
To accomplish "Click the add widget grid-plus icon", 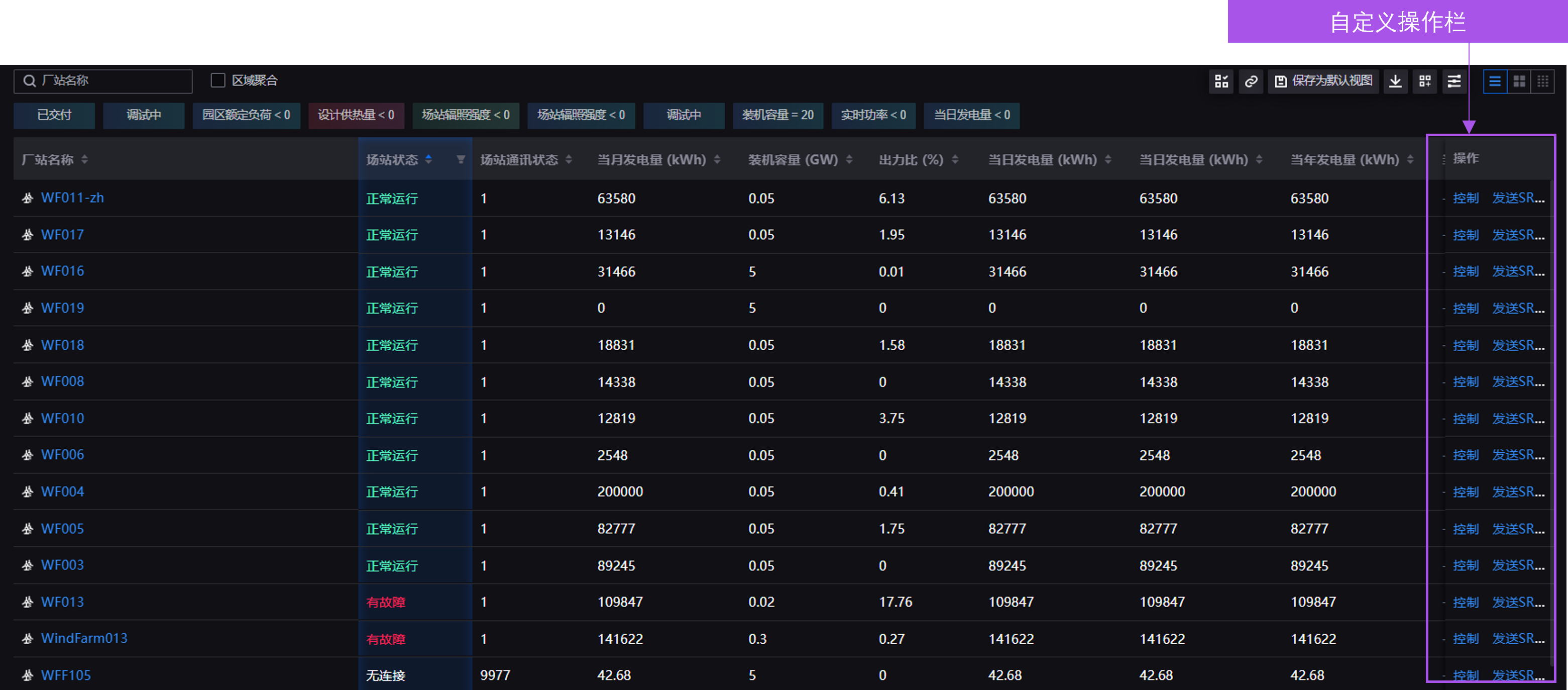I will (1425, 81).
